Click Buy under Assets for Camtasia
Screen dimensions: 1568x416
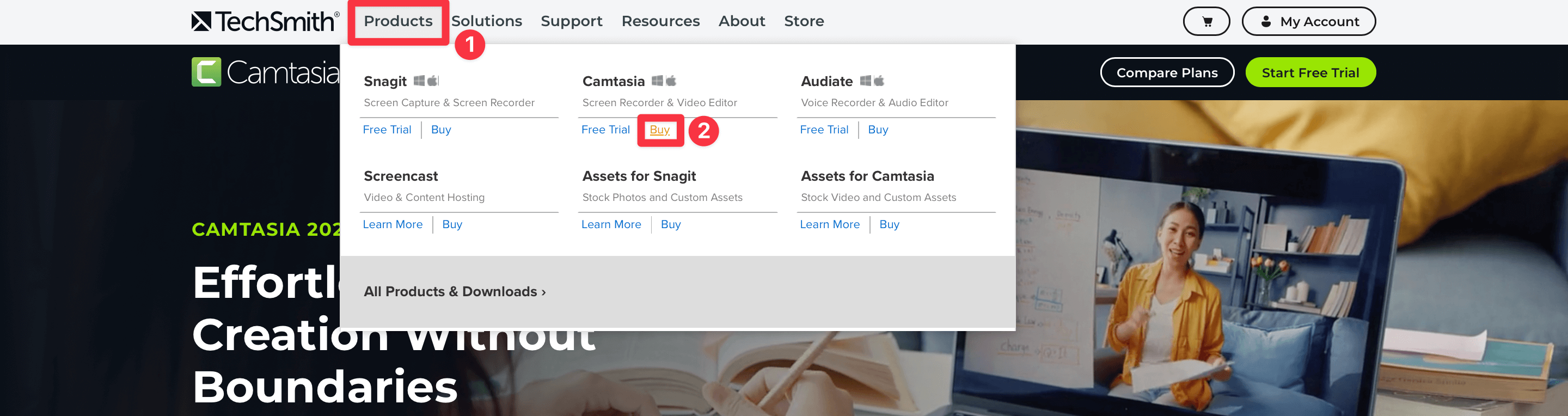click(x=889, y=224)
